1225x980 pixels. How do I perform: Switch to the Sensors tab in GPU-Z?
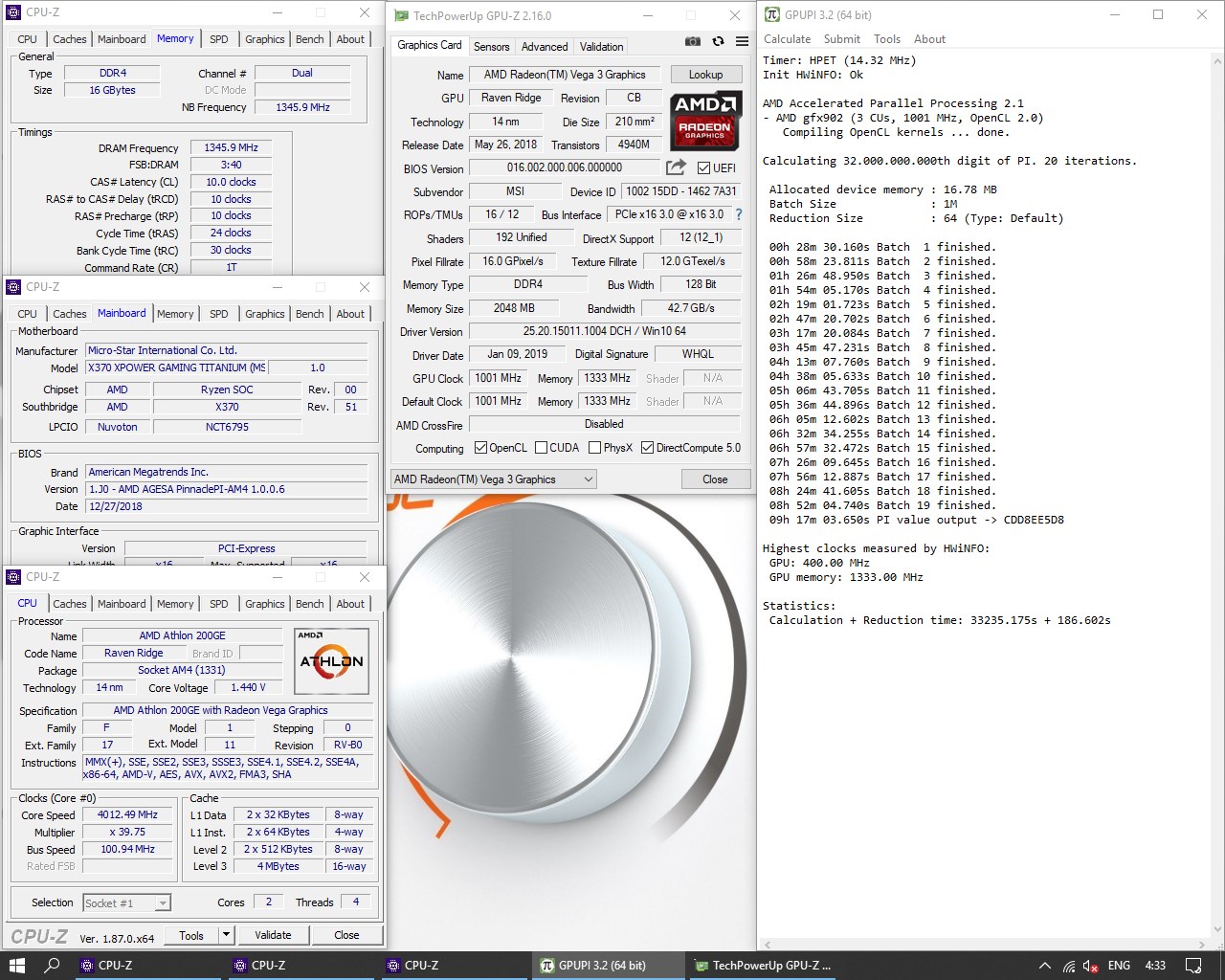click(491, 46)
